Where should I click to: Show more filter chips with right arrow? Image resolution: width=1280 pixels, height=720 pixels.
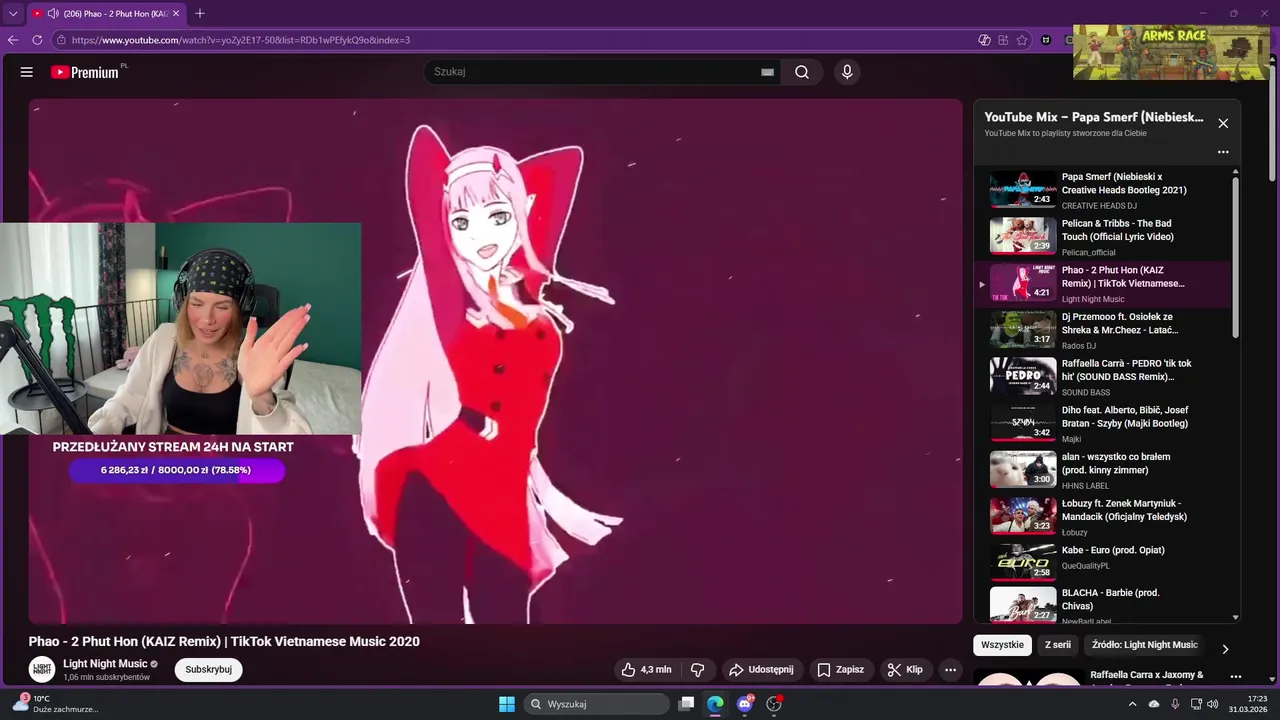click(x=1225, y=649)
